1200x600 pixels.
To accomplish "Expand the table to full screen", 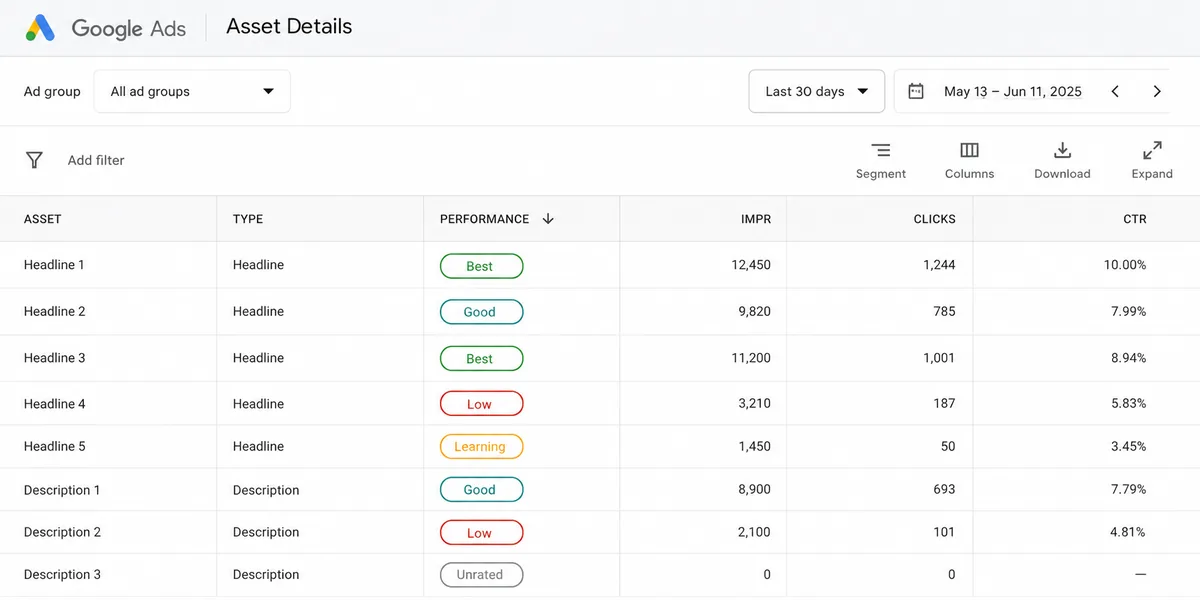I will tap(1152, 150).
